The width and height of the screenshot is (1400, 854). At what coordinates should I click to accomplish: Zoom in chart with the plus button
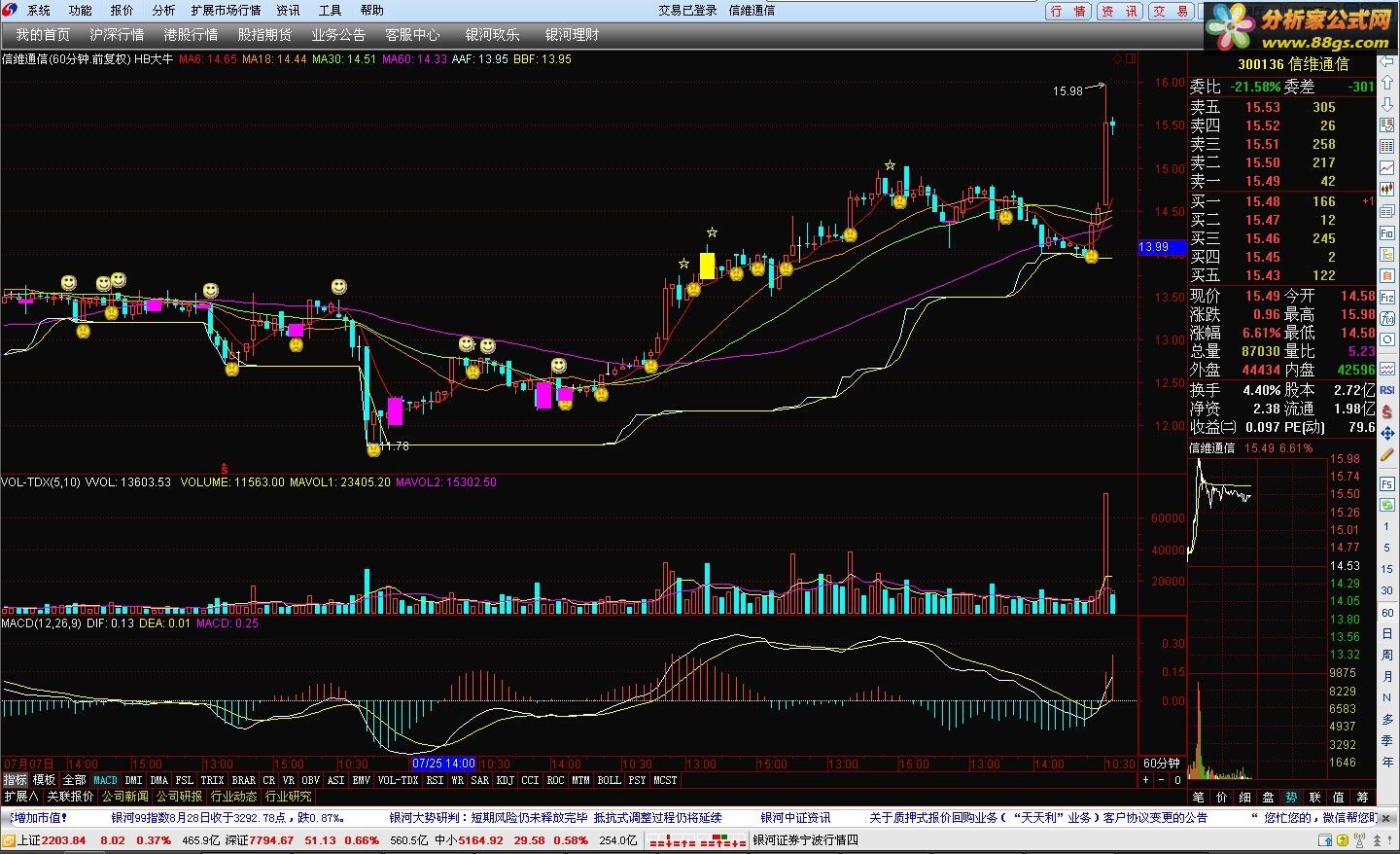pos(1145,780)
